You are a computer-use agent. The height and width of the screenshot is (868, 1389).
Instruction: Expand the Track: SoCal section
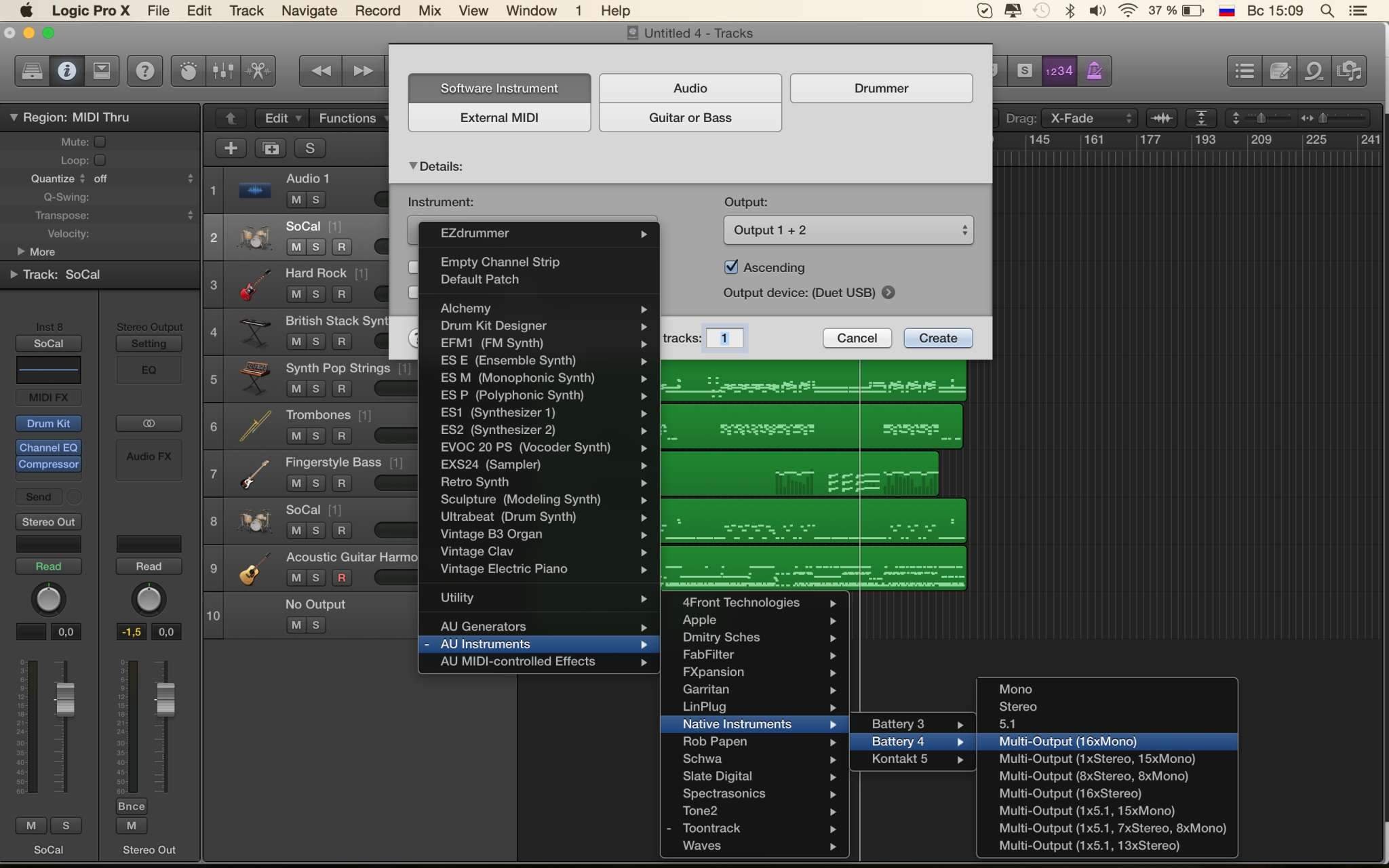(14, 275)
